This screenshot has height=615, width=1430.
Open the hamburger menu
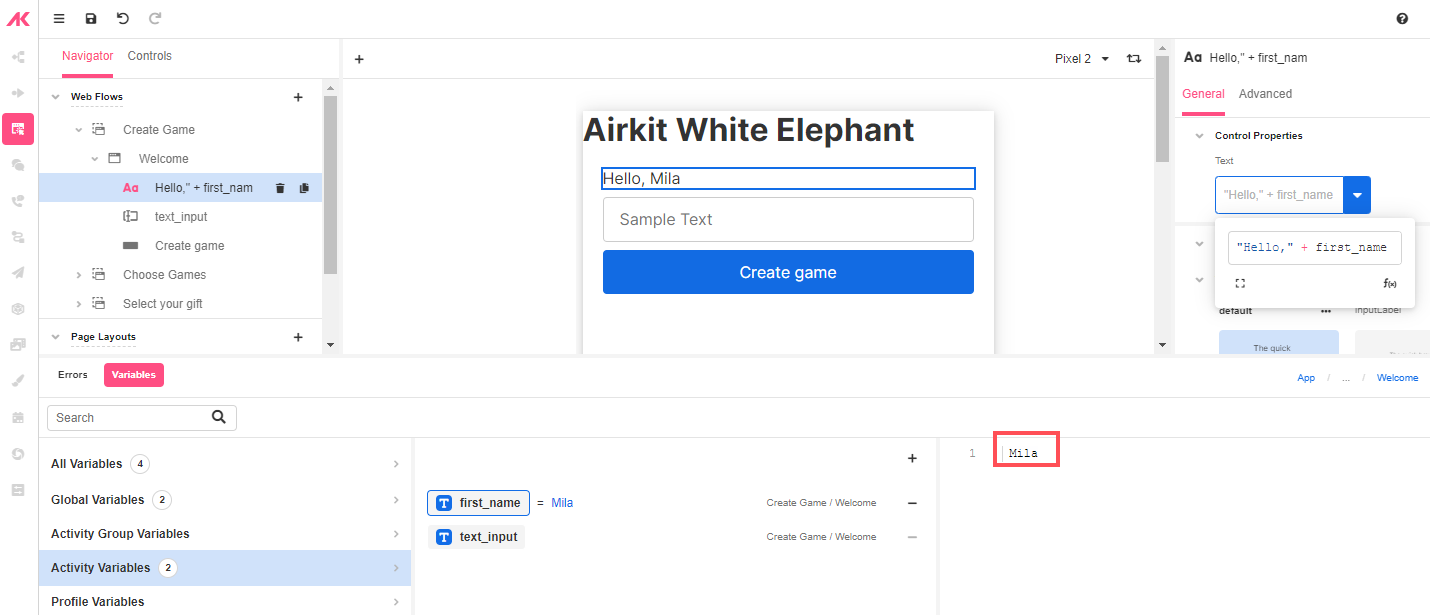coord(59,19)
